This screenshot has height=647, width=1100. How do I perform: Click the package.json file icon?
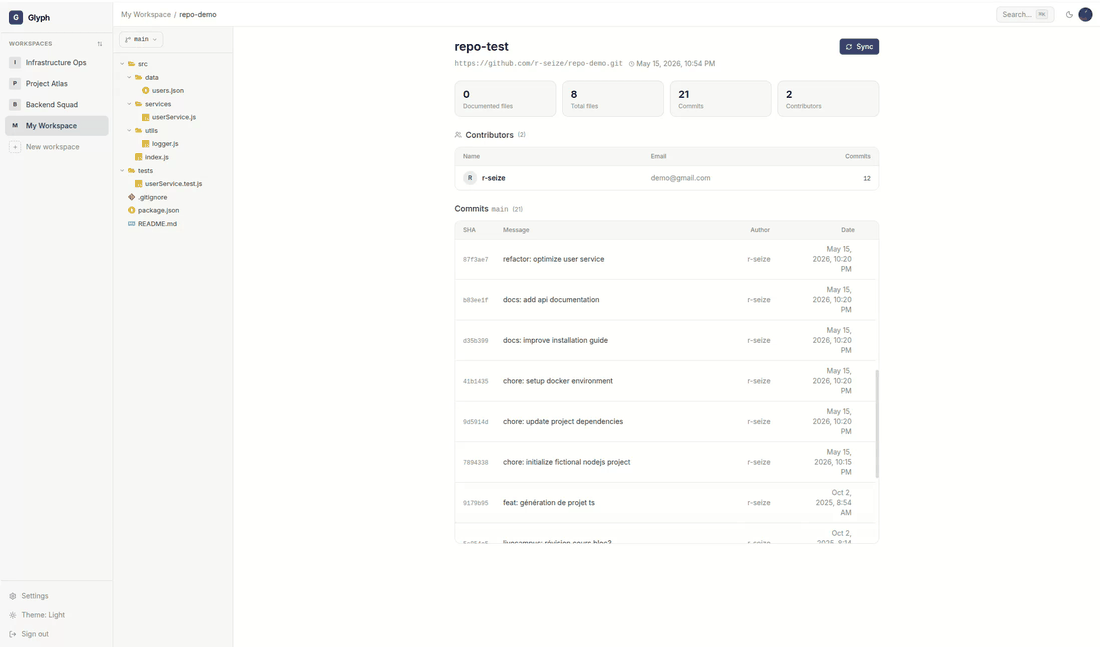click(131, 211)
